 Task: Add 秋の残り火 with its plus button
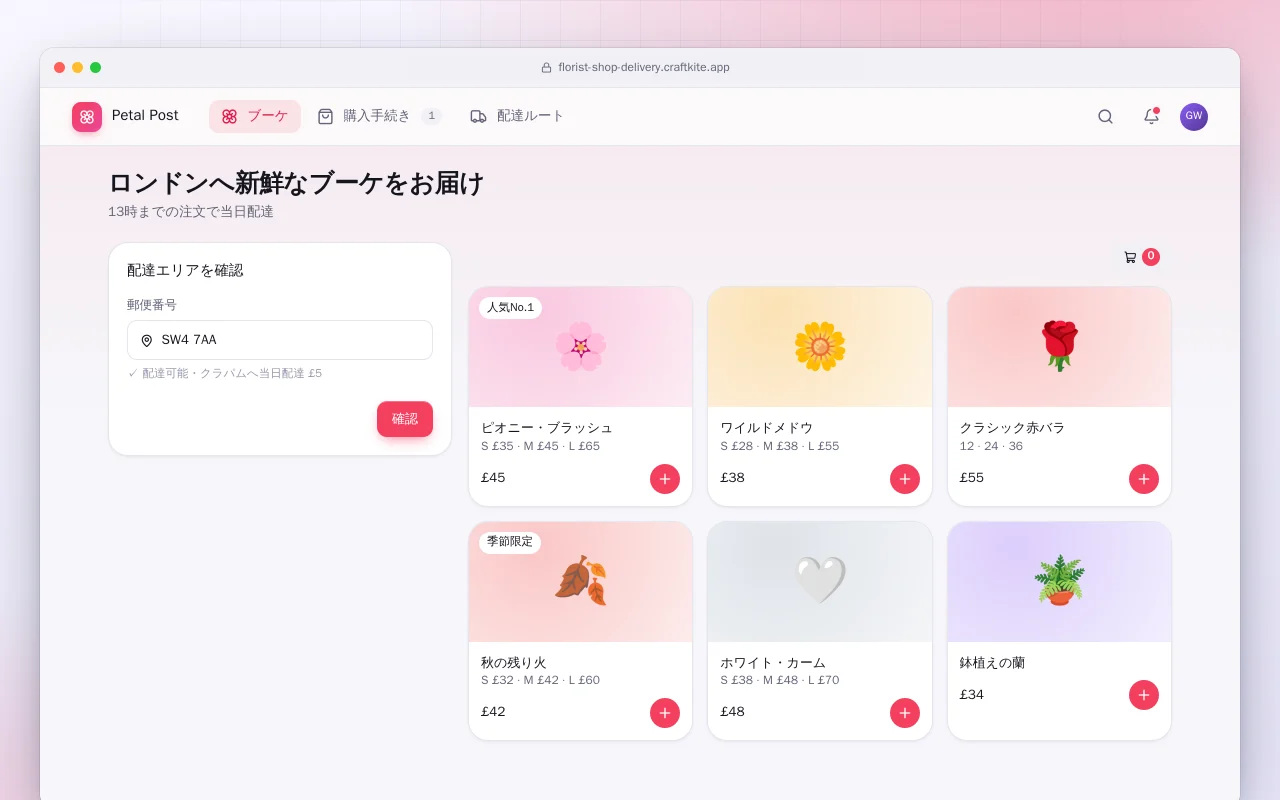click(665, 713)
